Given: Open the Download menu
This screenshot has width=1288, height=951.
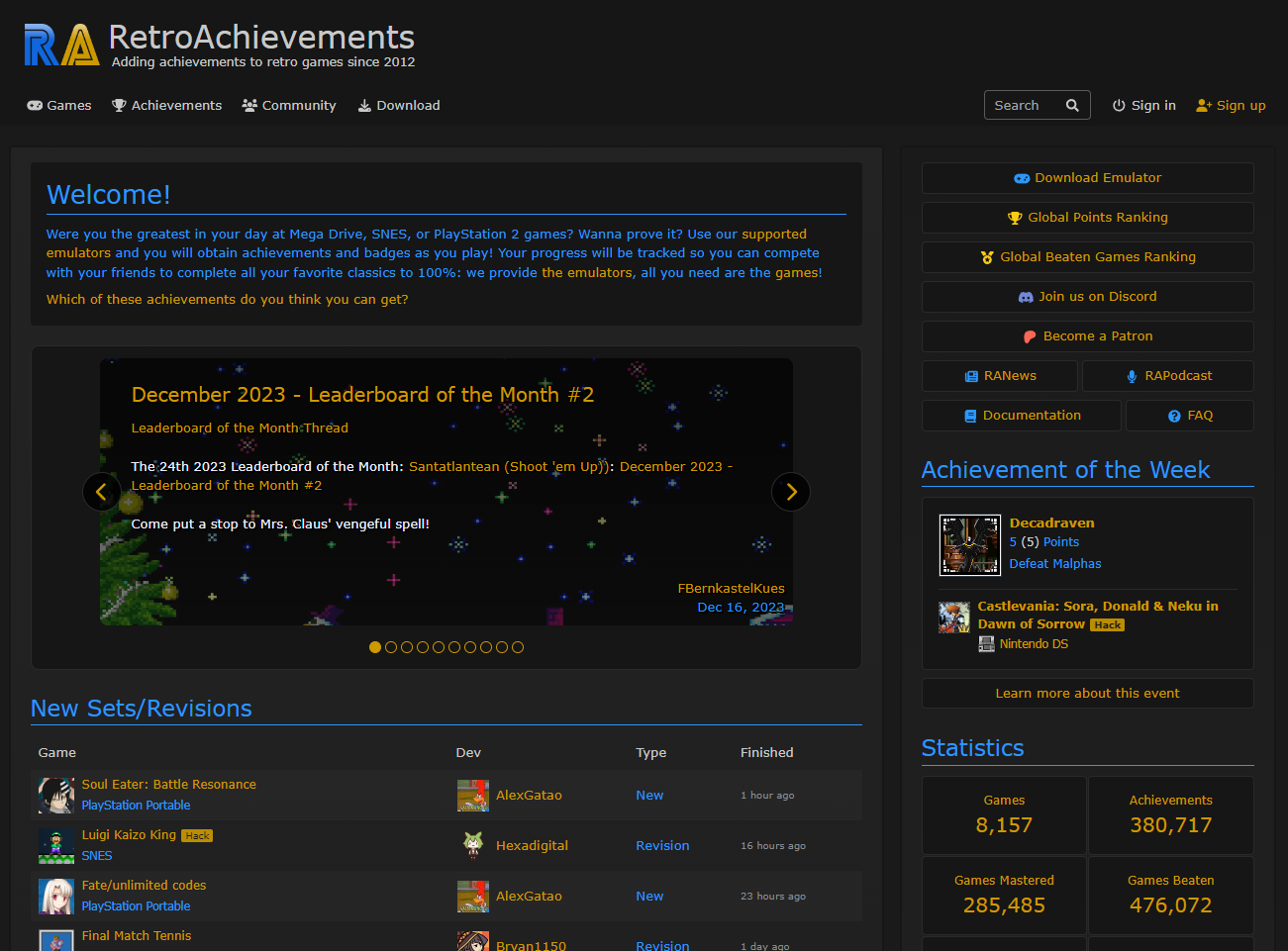Looking at the screenshot, I should (x=399, y=106).
